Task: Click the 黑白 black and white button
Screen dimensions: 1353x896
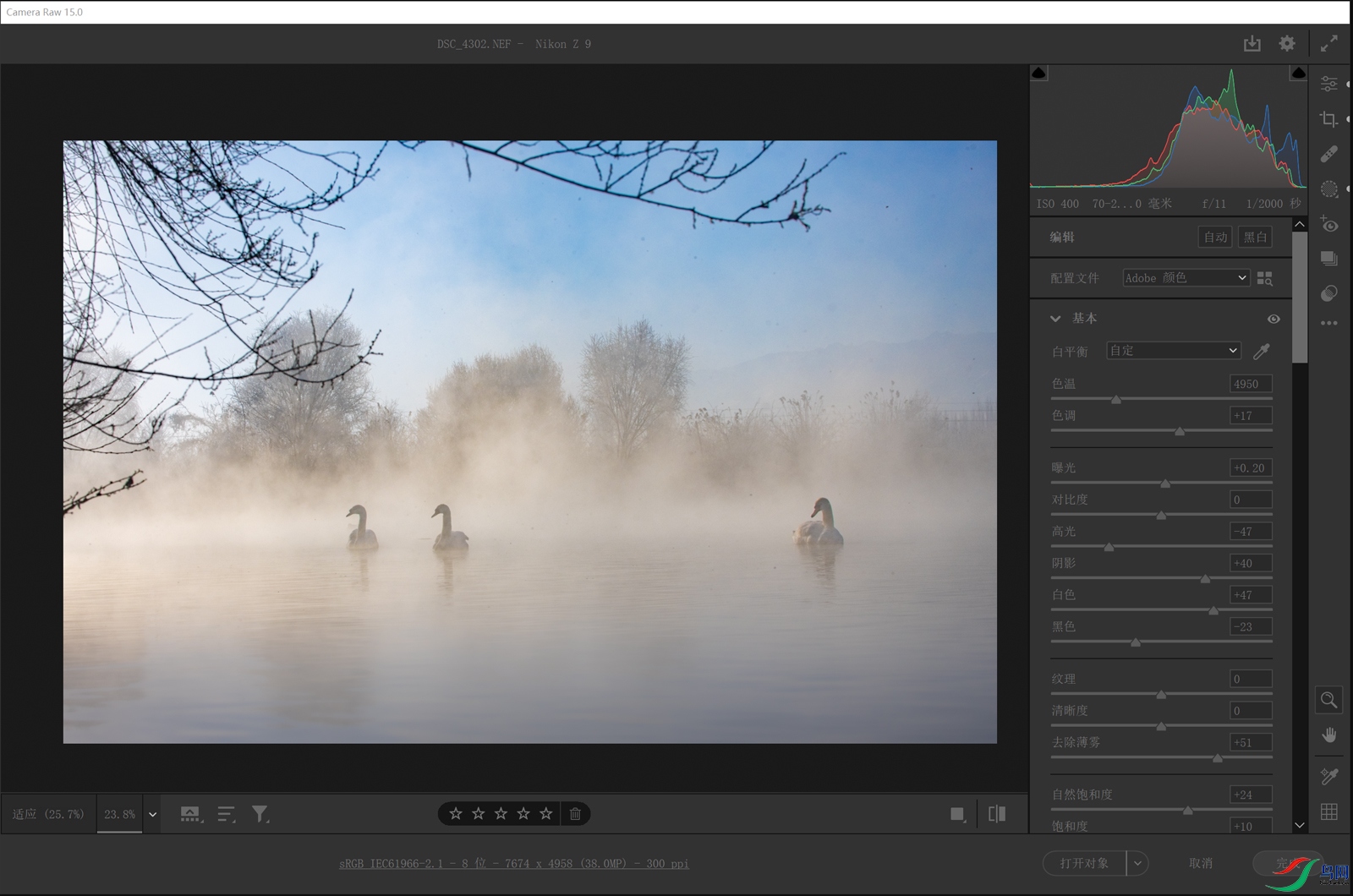Action: 1255,238
